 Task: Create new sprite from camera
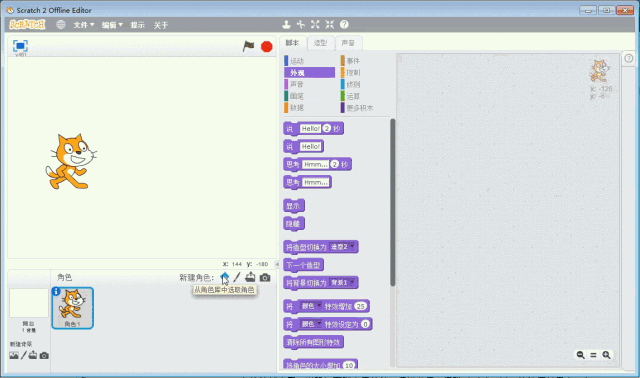(x=265, y=278)
